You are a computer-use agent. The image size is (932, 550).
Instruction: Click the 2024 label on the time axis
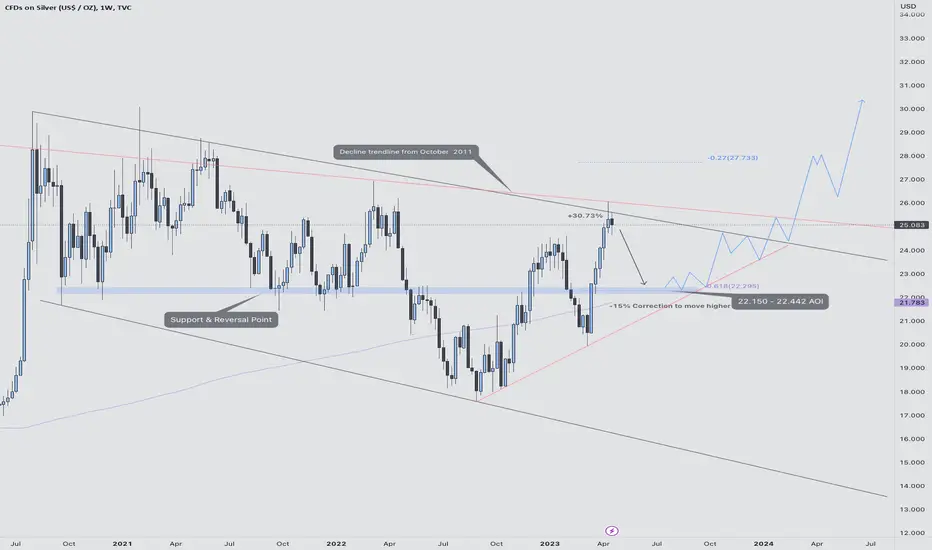(x=764, y=543)
